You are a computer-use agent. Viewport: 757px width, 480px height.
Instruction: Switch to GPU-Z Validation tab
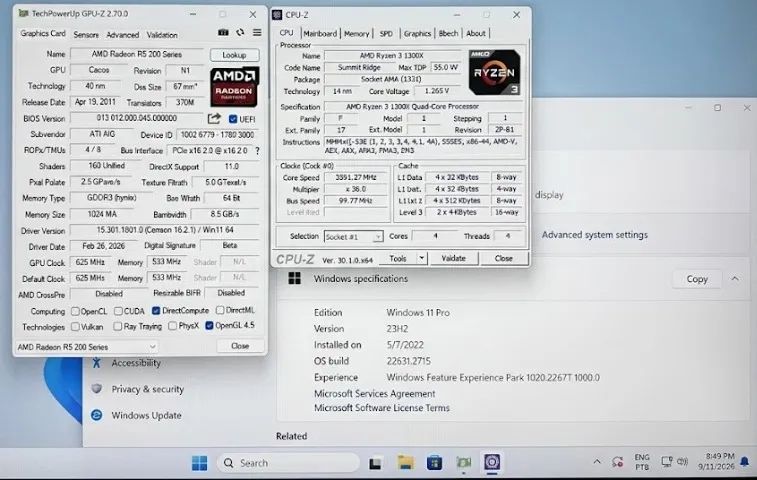[x=162, y=35]
